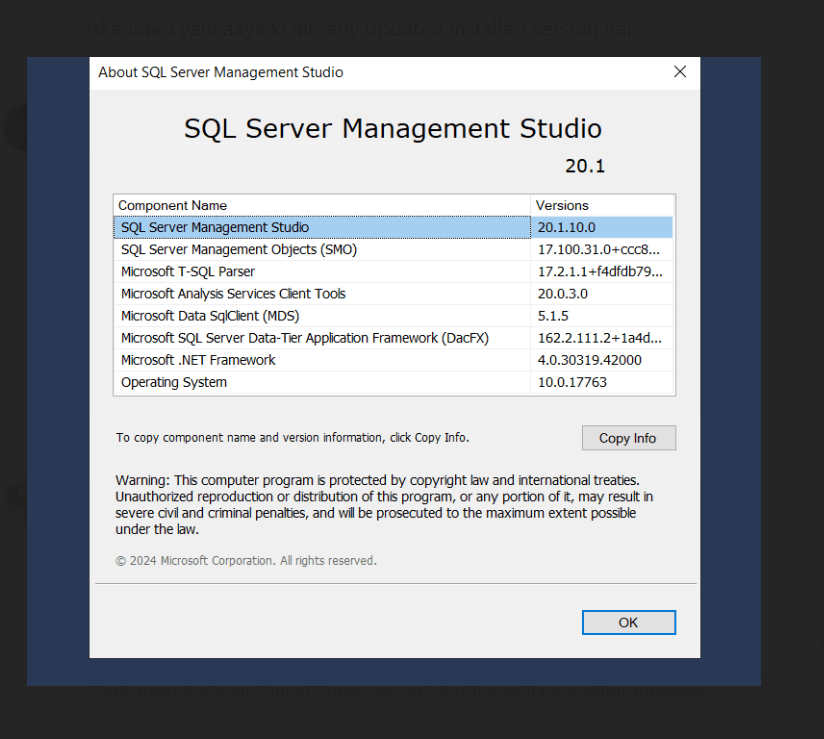Select the Data-Tier Application Framework (DacFX) row

(305, 338)
